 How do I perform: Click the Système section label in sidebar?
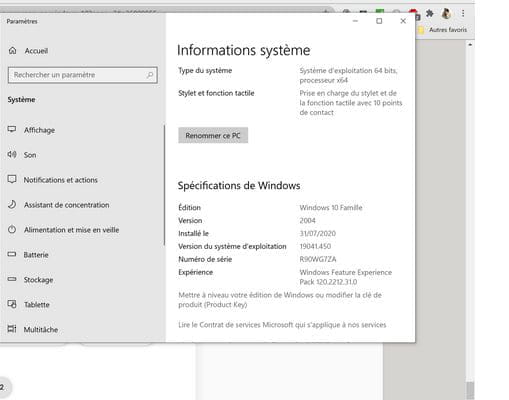(21, 100)
